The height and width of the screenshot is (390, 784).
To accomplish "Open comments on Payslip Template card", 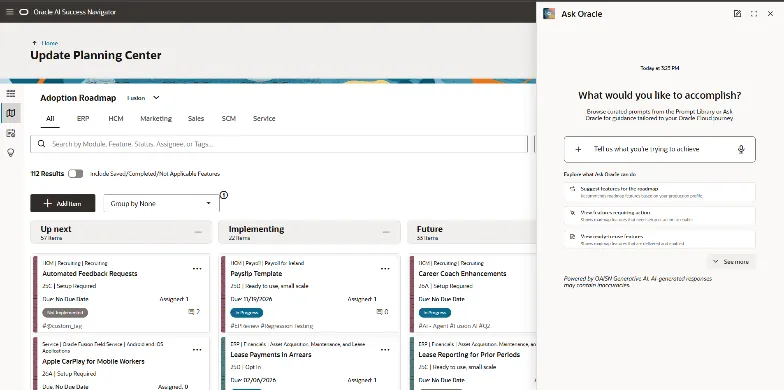I will pyautogui.click(x=382, y=312).
